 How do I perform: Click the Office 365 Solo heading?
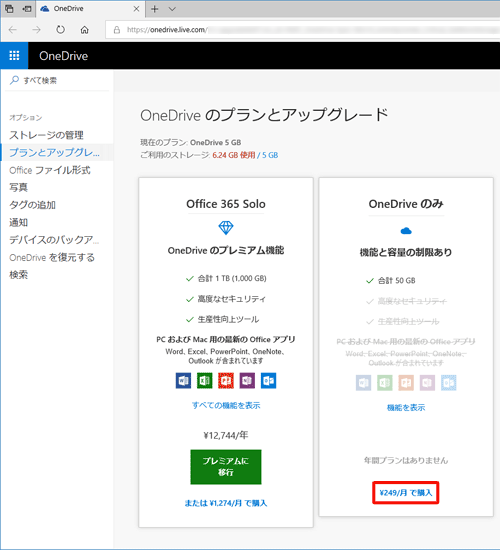coord(226,204)
